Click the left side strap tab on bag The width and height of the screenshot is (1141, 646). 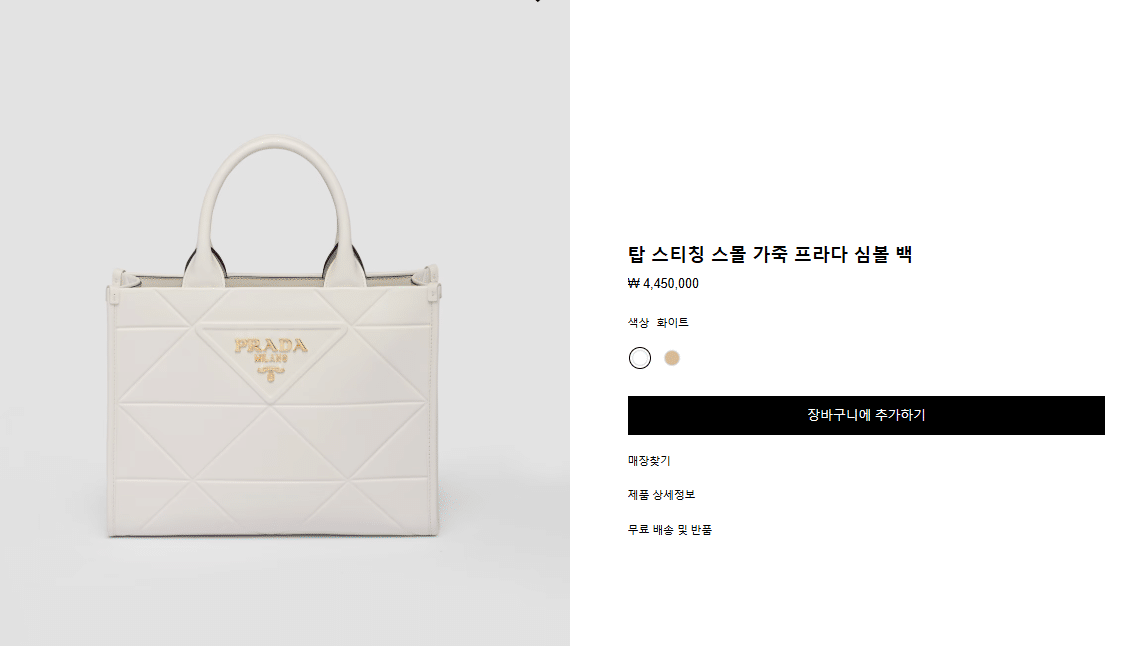pos(113,294)
